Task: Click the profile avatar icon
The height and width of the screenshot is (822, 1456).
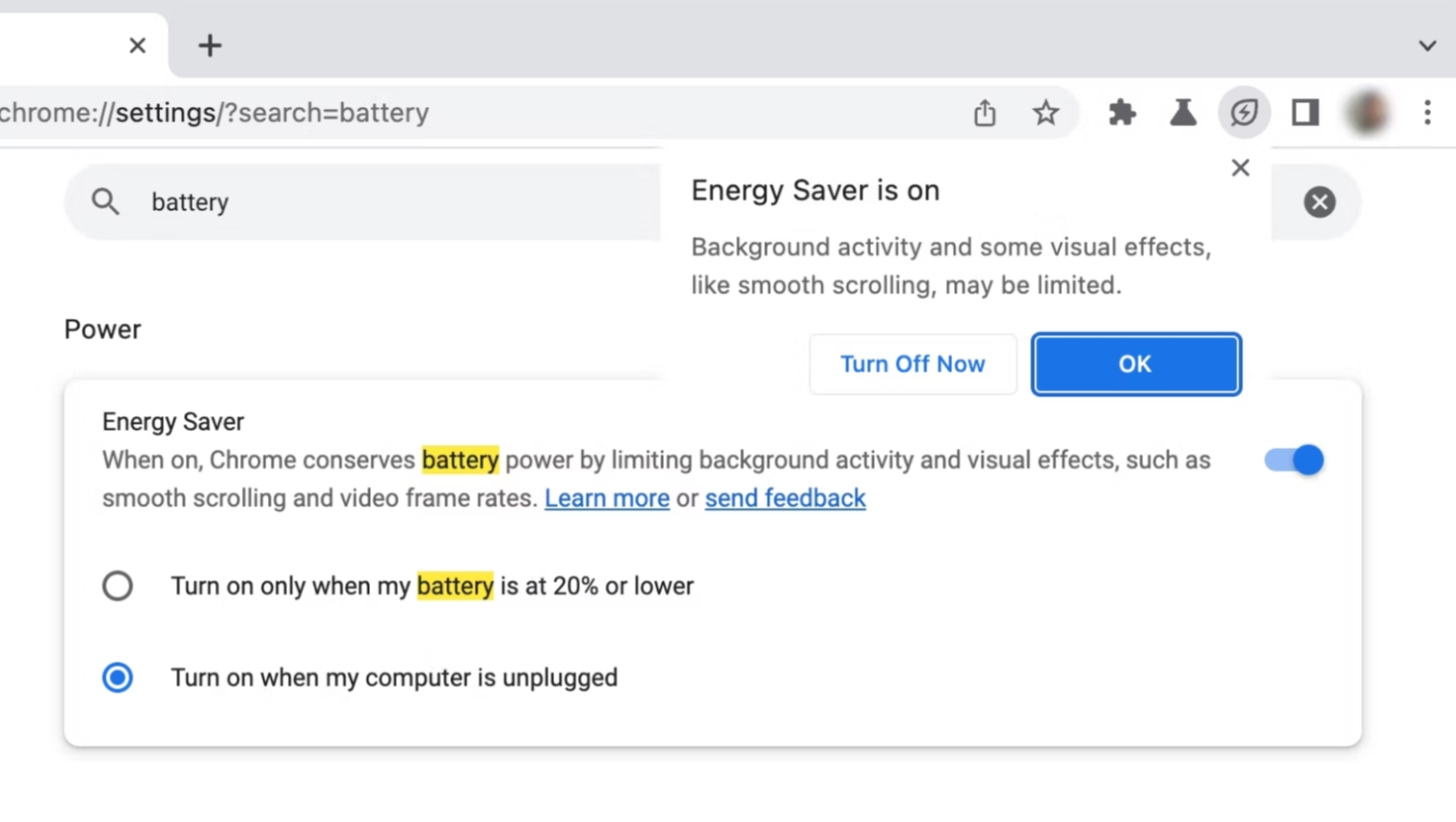Action: point(1367,113)
